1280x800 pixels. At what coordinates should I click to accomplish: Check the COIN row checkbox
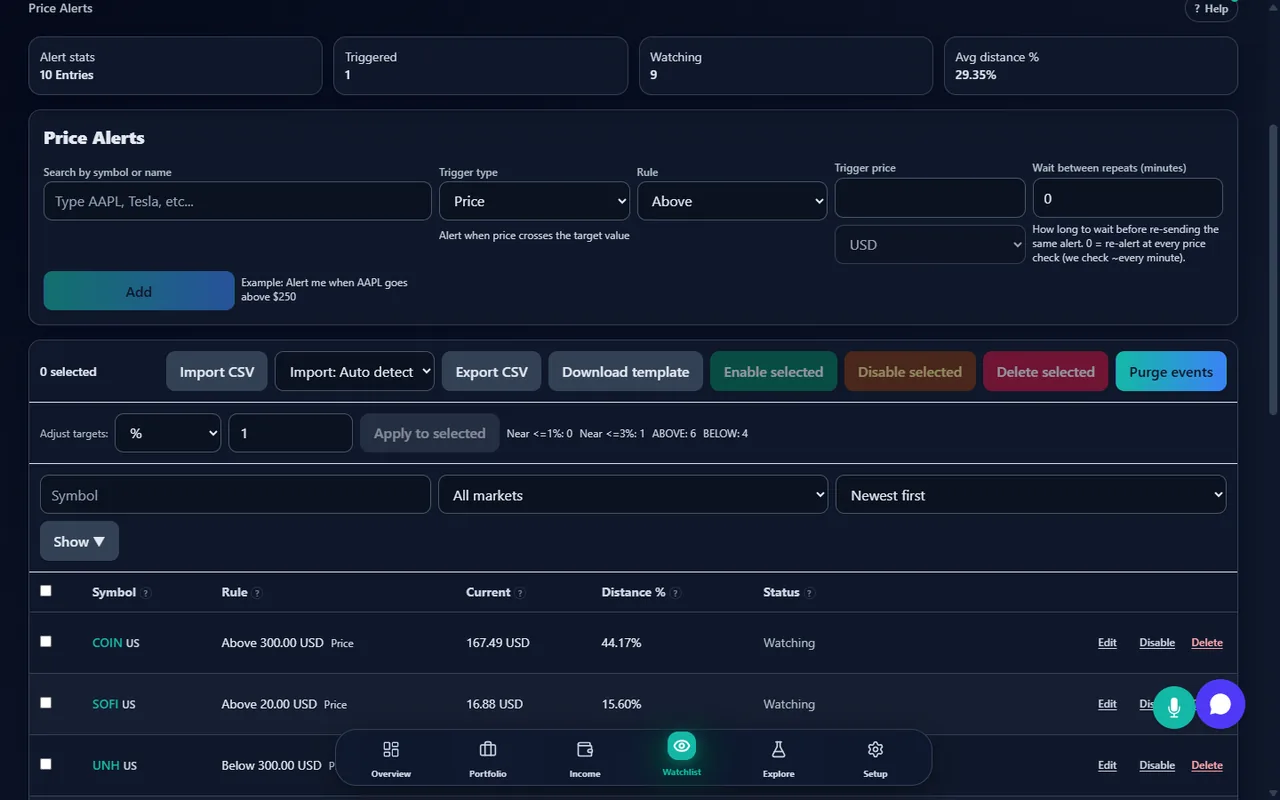click(46, 641)
